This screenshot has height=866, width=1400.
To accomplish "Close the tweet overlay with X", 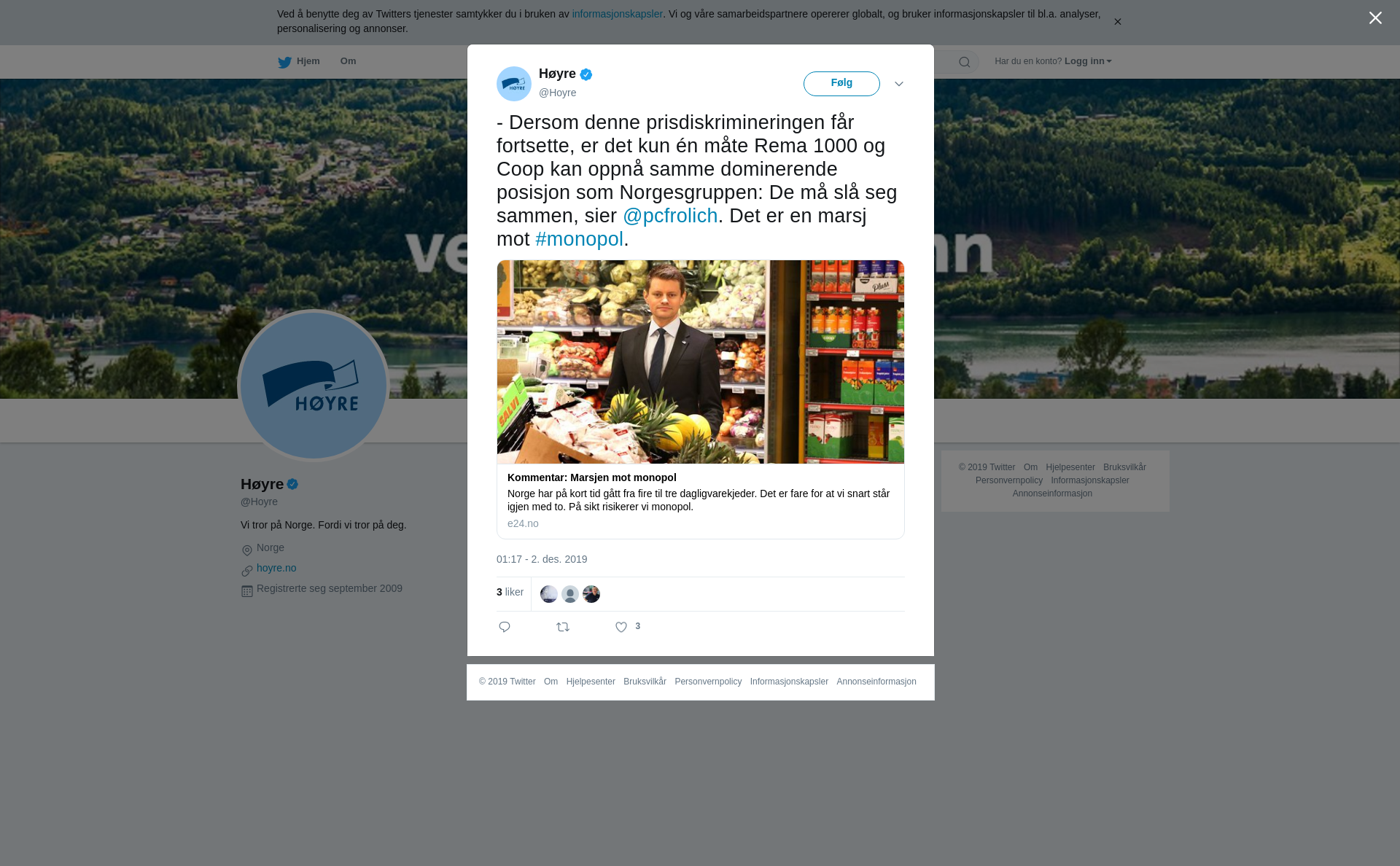I will pyautogui.click(x=1375, y=18).
